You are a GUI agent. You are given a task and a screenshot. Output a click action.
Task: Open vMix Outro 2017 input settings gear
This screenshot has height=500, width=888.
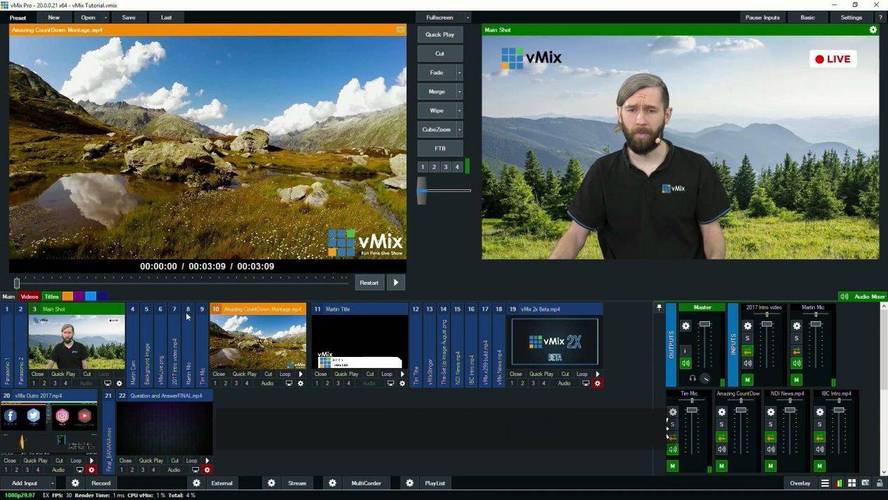point(92,469)
